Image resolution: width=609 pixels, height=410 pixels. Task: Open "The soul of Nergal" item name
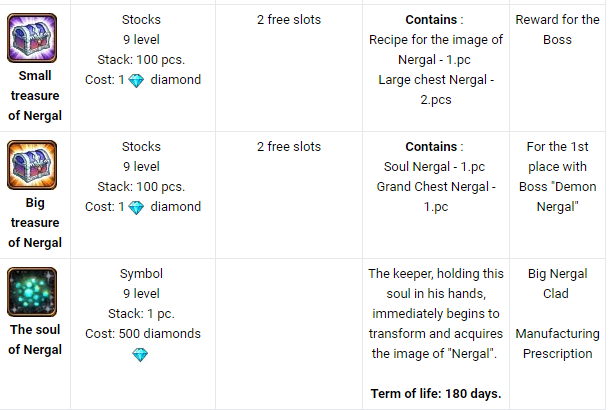[35, 339]
